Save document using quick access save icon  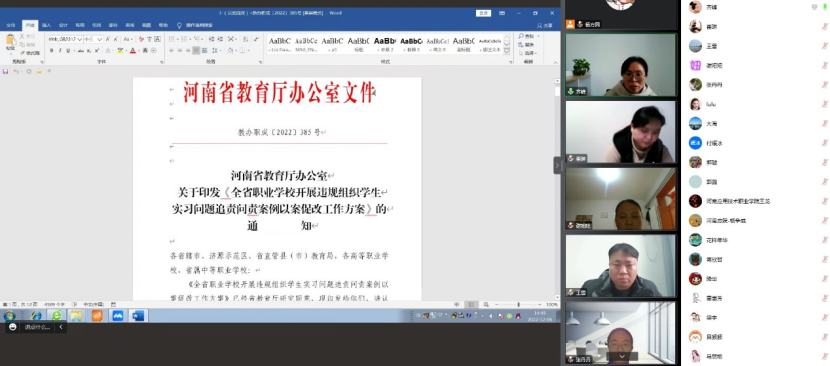[6, 71]
